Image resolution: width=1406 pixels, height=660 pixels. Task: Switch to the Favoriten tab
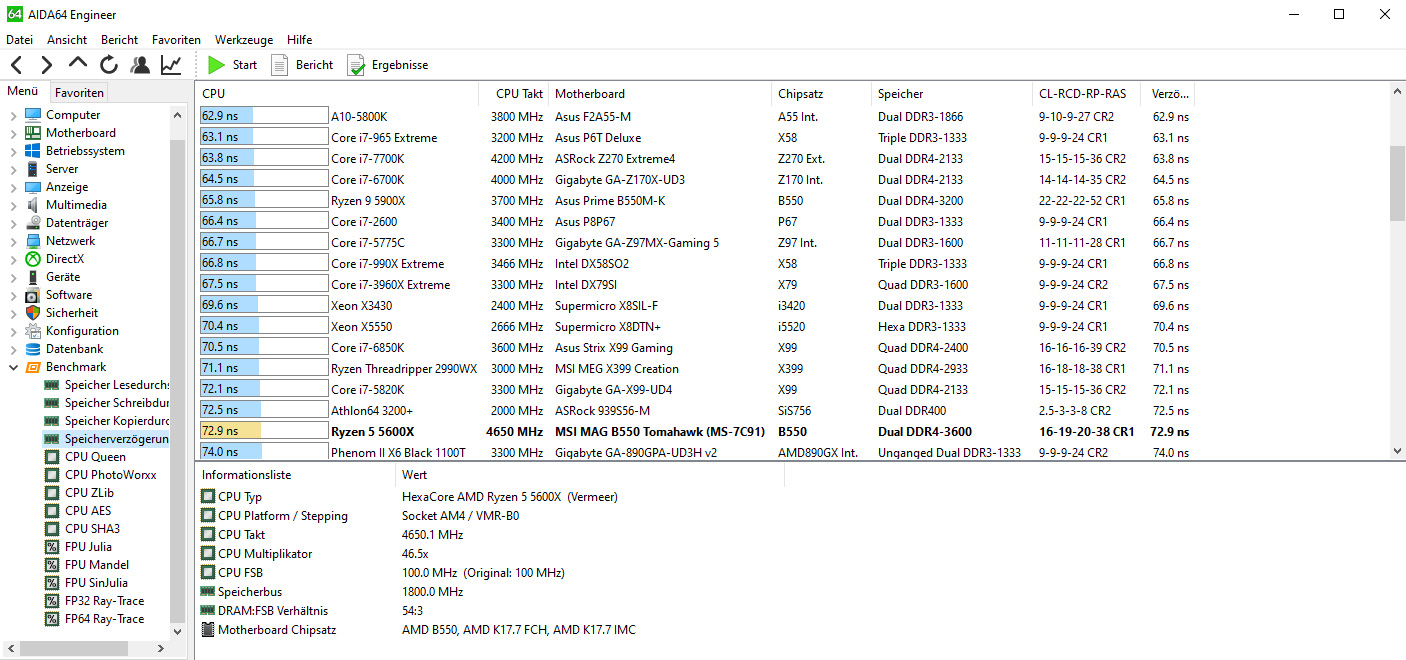click(x=79, y=93)
